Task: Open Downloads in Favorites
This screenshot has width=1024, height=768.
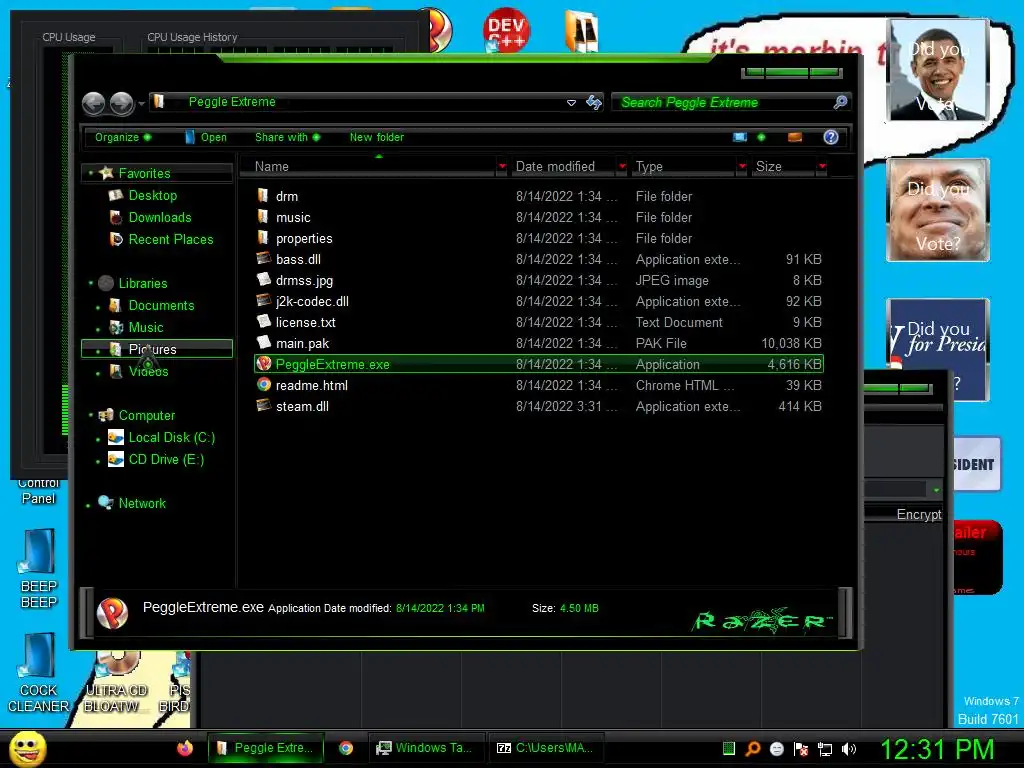Action: [159, 217]
